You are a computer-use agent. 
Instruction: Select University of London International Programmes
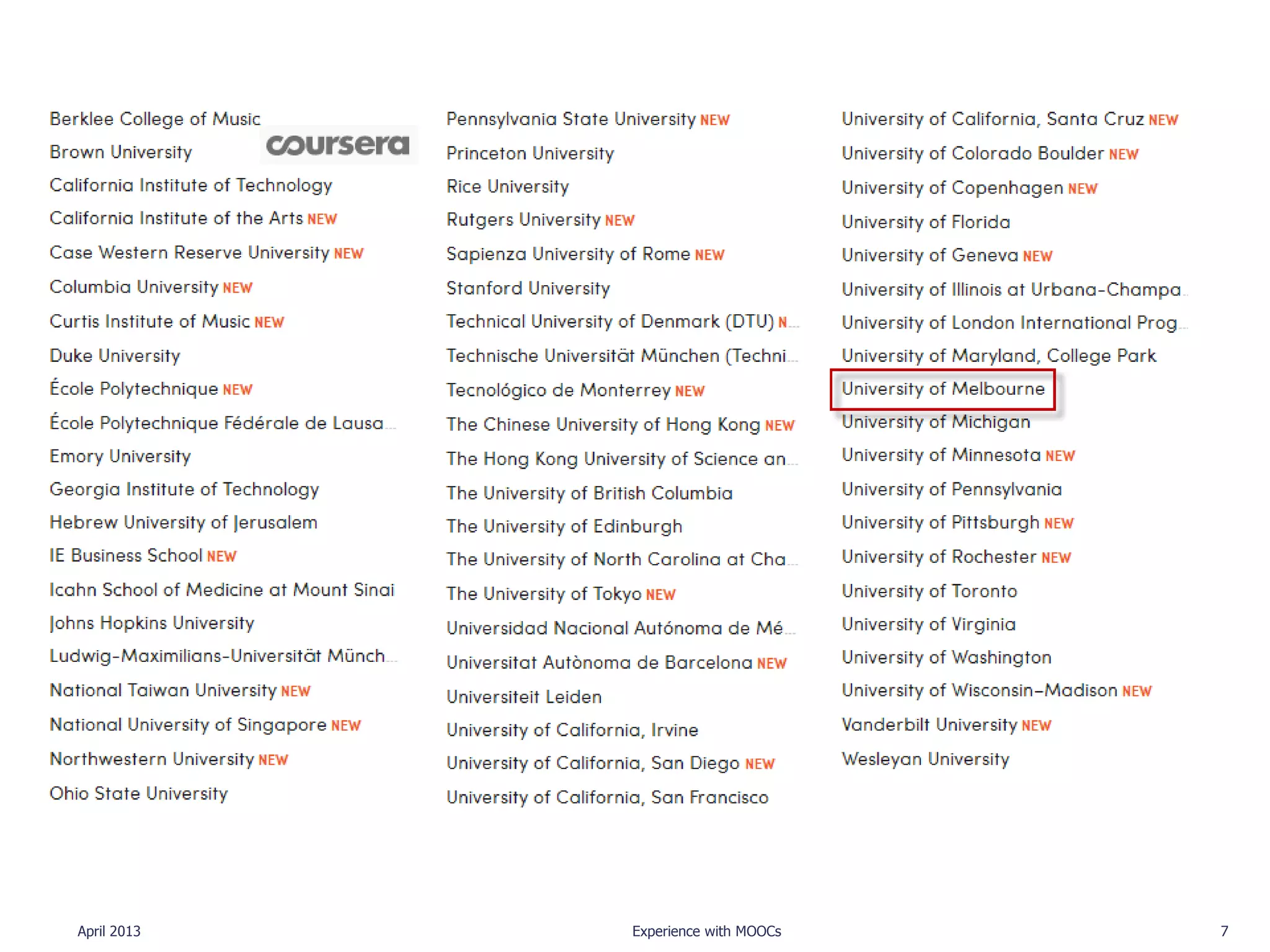coord(1015,323)
